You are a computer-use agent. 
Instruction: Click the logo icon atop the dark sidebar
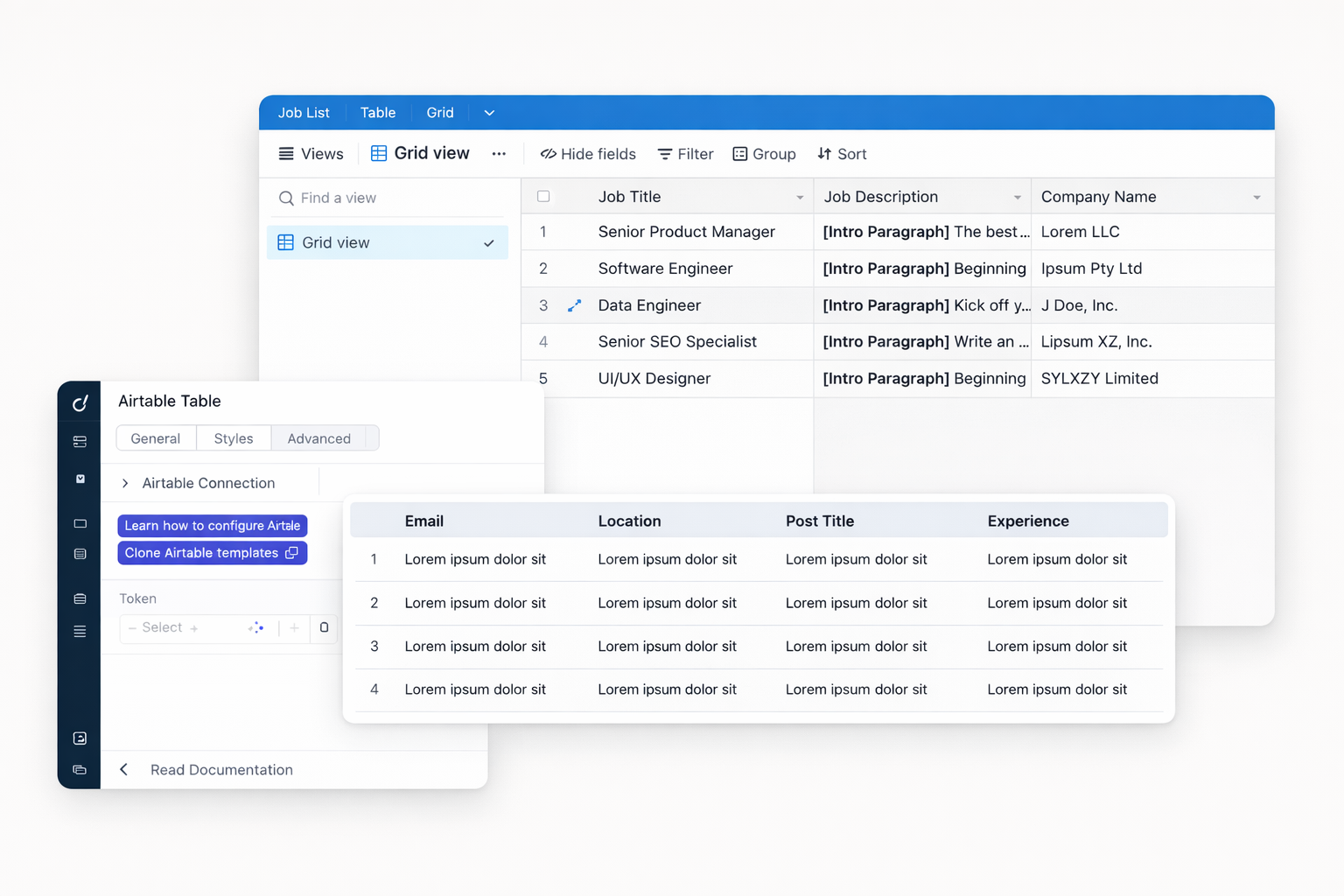(x=80, y=402)
